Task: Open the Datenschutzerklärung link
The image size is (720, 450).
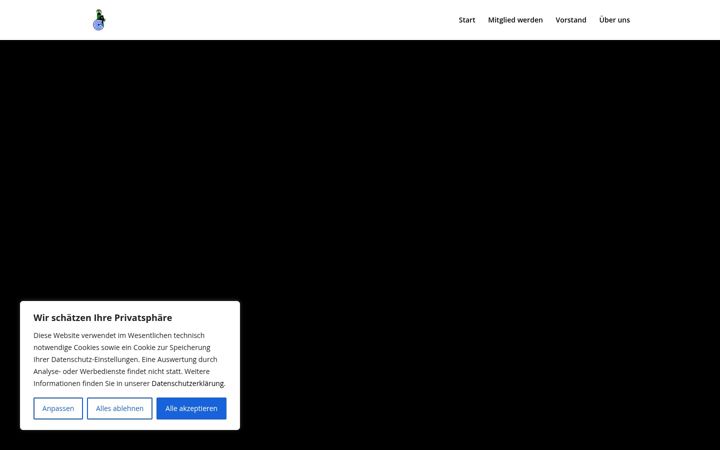Action: pyautogui.click(x=188, y=383)
